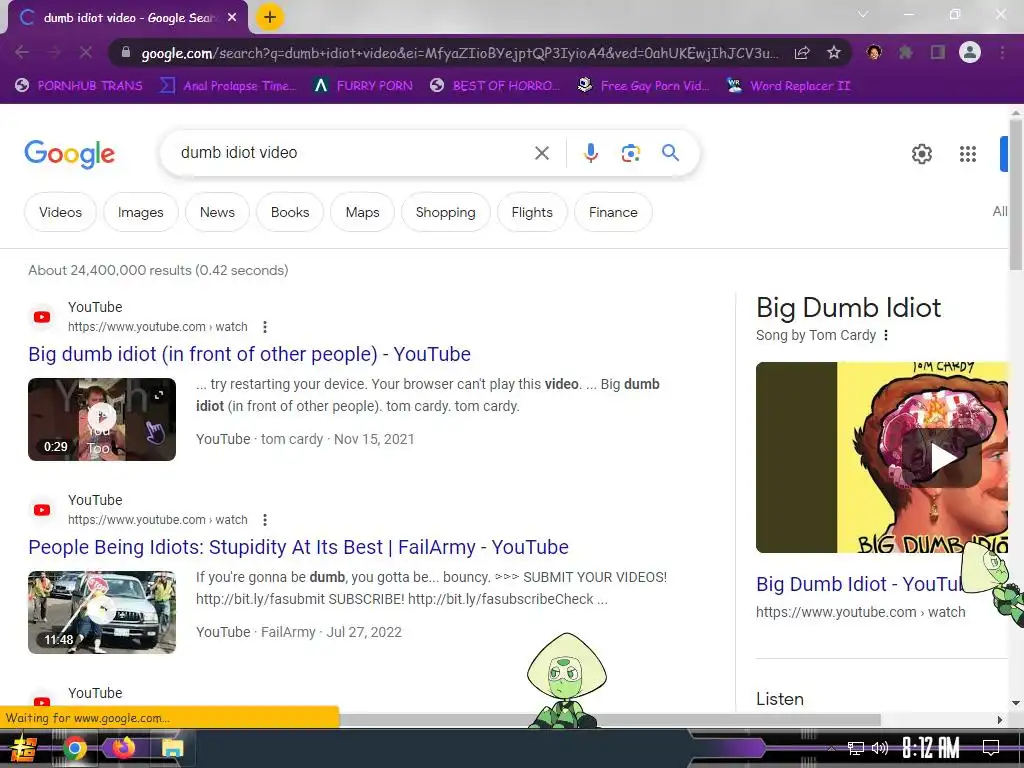View site information lock icon
The image size is (1024, 768).
[125, 53]
